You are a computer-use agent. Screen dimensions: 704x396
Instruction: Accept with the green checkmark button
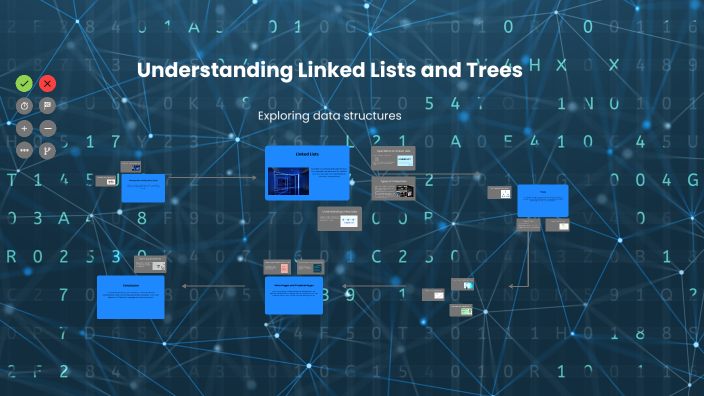[x=24, y=84]
